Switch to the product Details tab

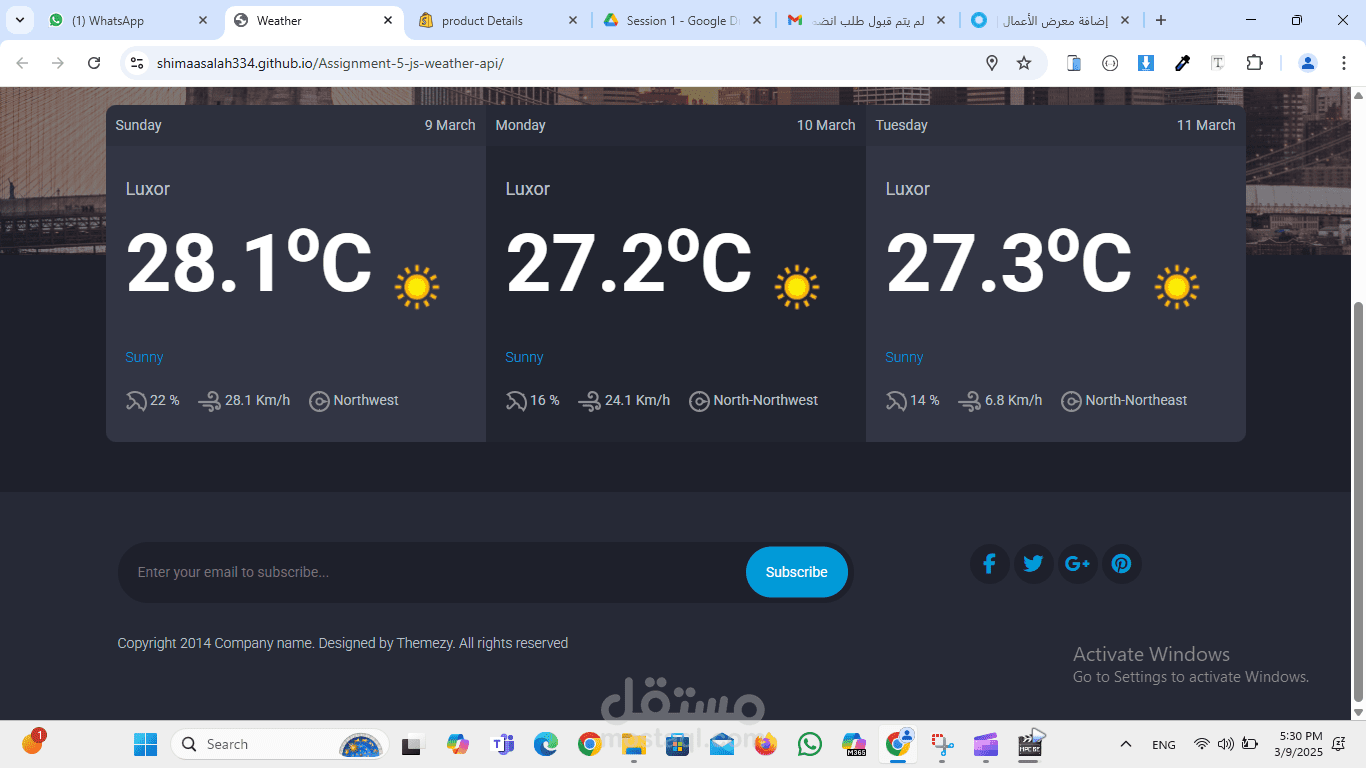pyautogui.click(x=498, y=20)
